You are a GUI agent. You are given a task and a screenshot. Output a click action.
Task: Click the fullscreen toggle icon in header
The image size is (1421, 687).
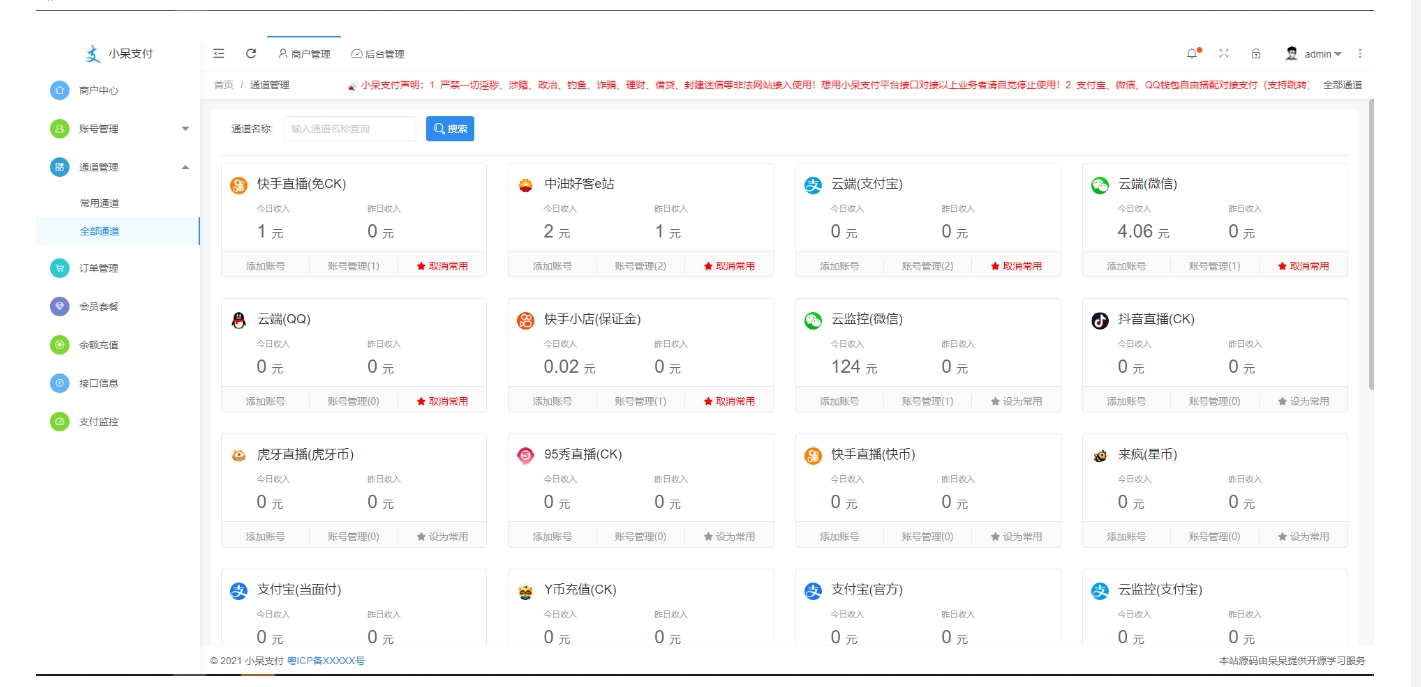[x=1222, y=53]
